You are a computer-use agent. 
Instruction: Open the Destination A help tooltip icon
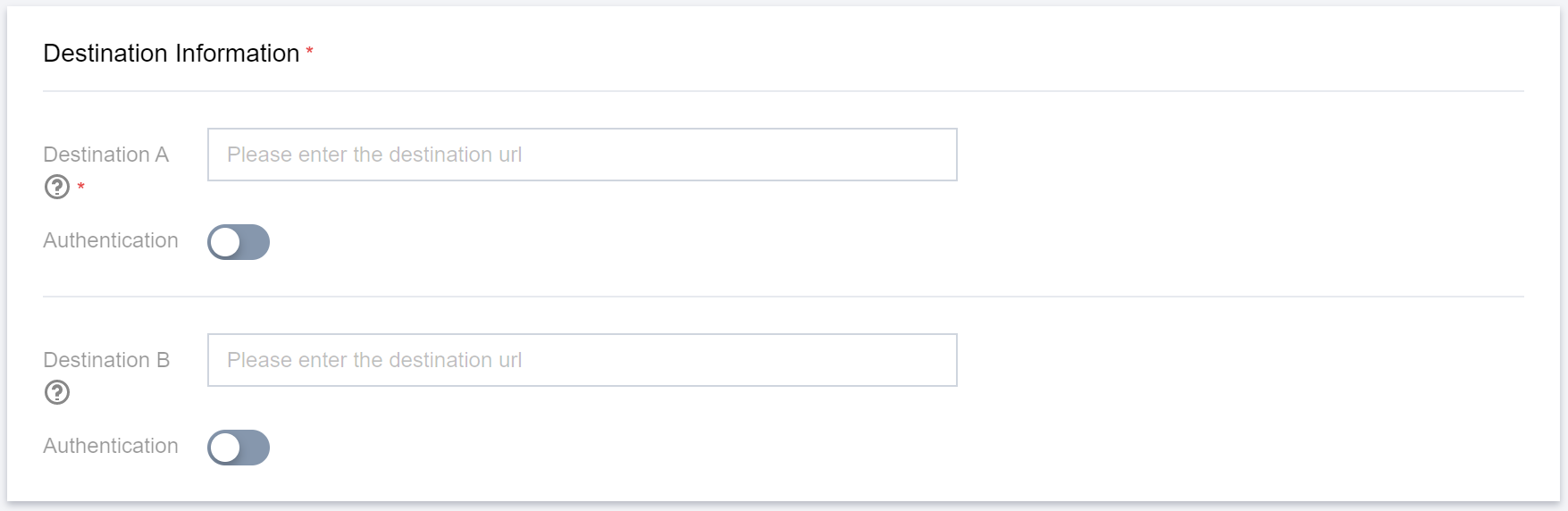coord(57,187)
